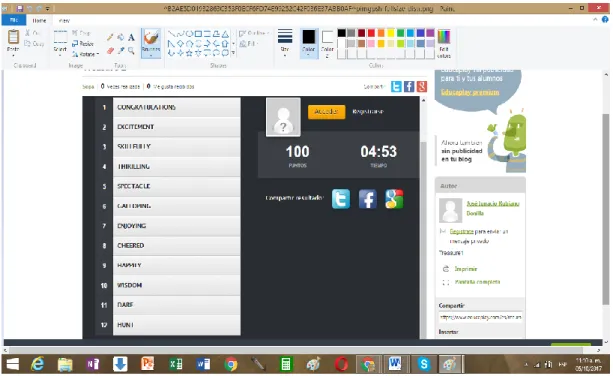
Task: Choose the yellow palette color
Action: tap(390, 33)
